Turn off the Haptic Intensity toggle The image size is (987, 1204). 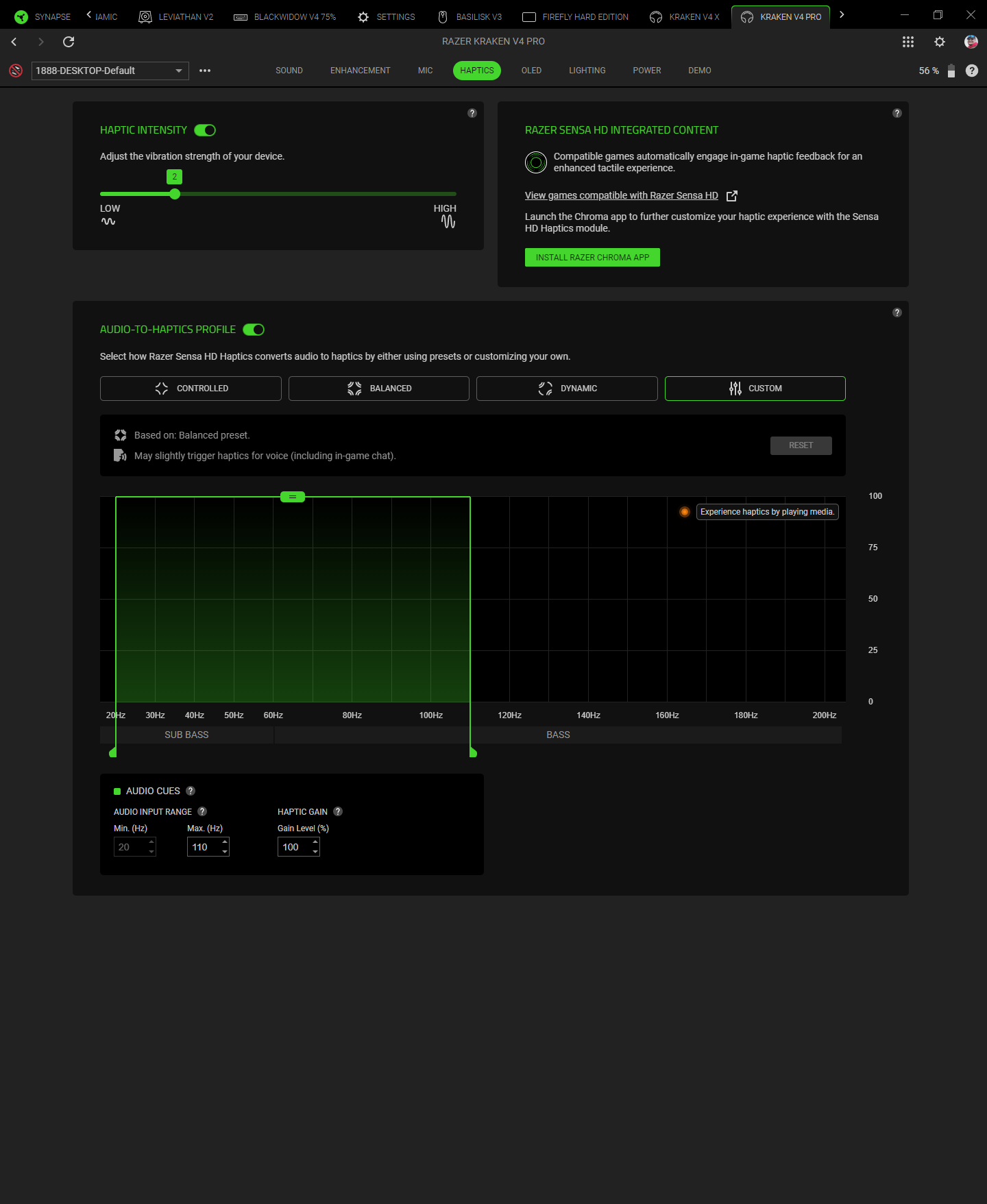[205, 130]
